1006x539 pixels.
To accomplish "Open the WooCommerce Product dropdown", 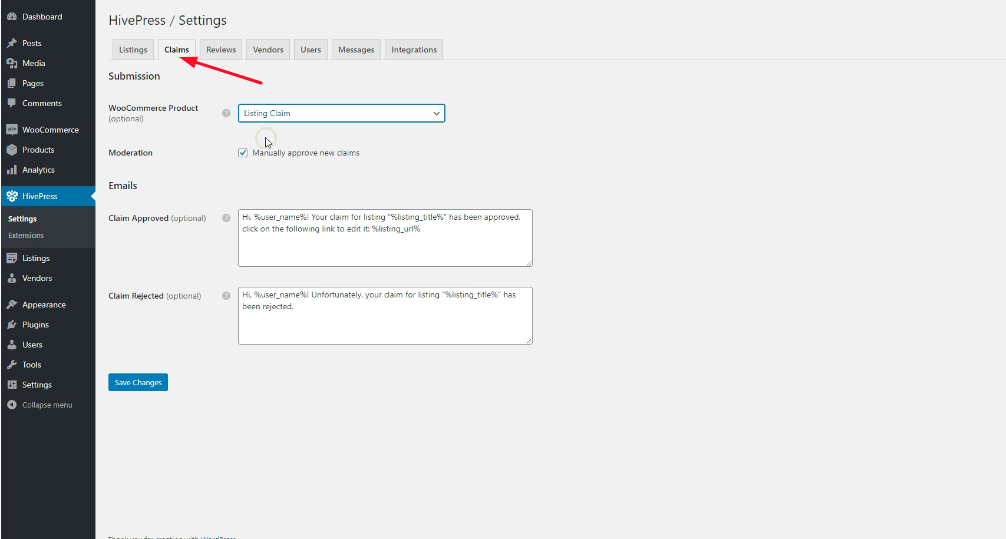I will (x=341, y=113).
